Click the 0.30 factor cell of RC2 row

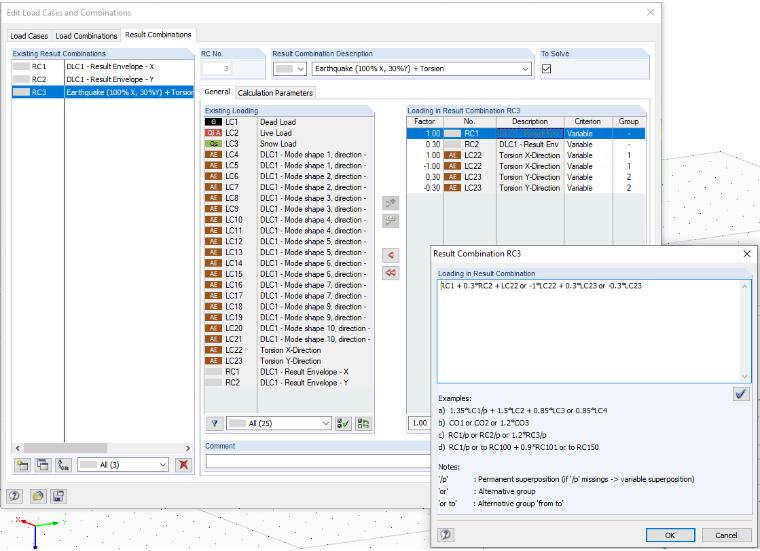pyautogui.click(x=425, y=144)
